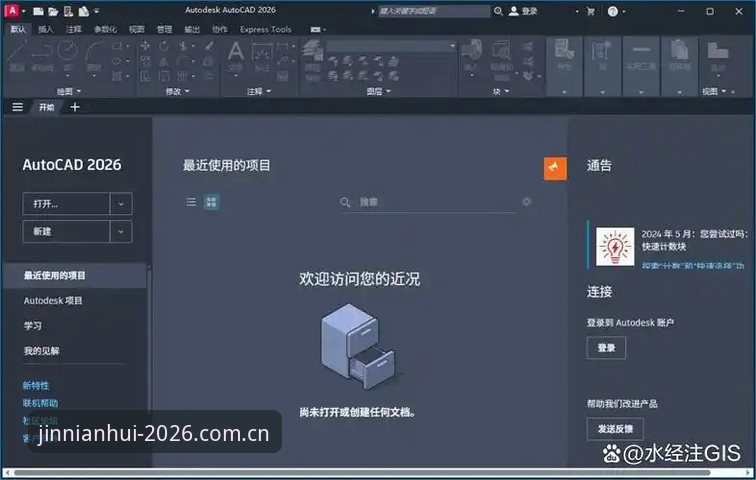
Task: Open the 管理 ribbon tab
Action: coord(164,29)
